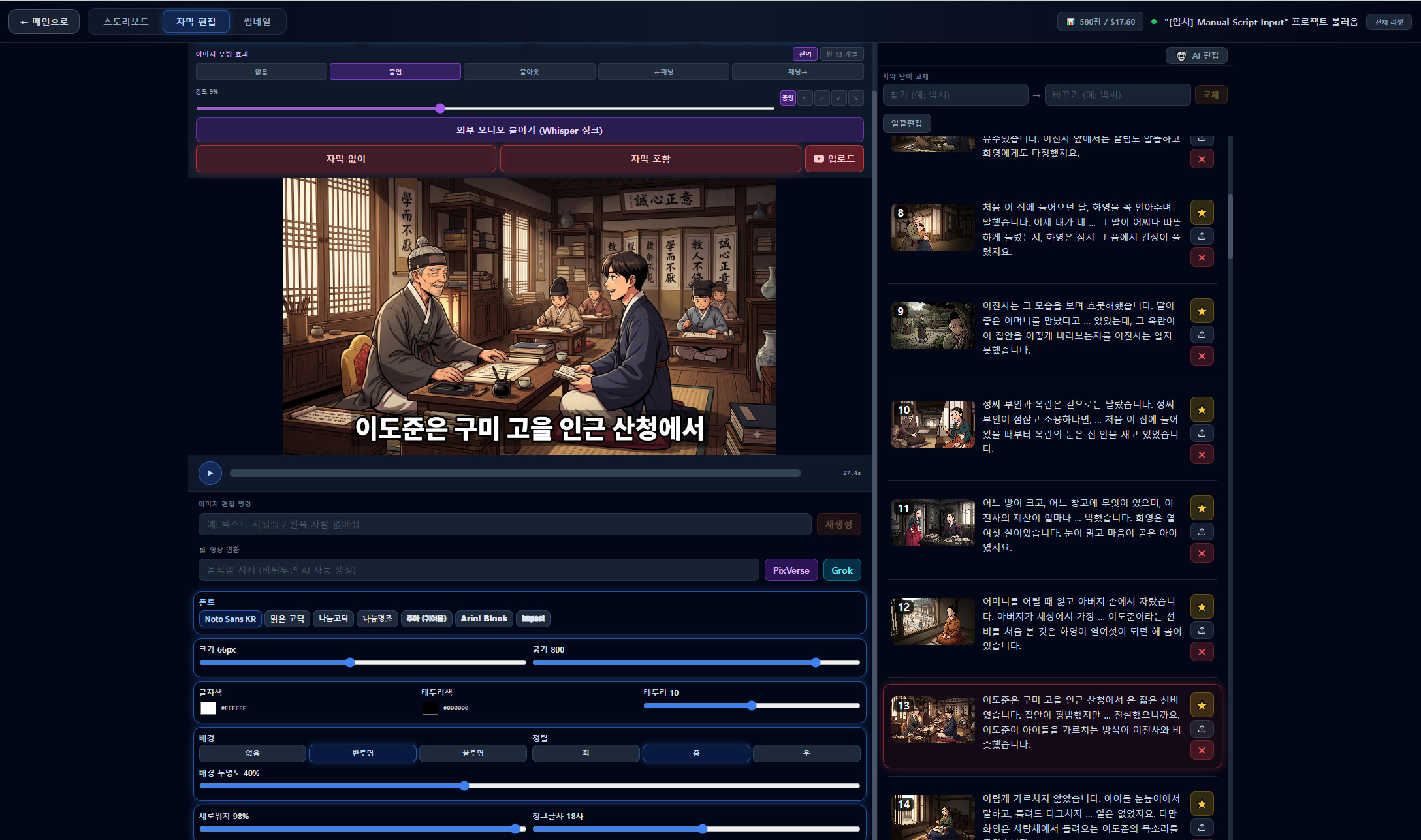Screen dimensions: 1421x840
Task: Align subtitle text center (중)
Action: pyautogui.click(x=696, y=753)
